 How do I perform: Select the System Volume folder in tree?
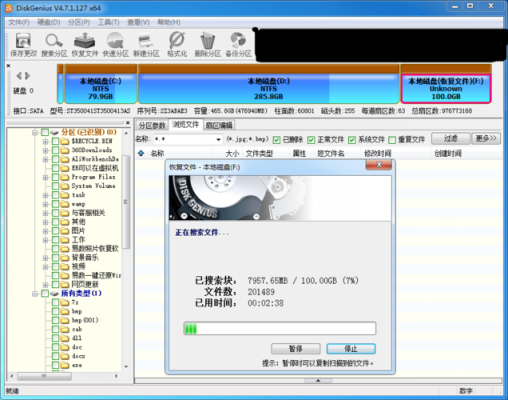click(93, 186)
